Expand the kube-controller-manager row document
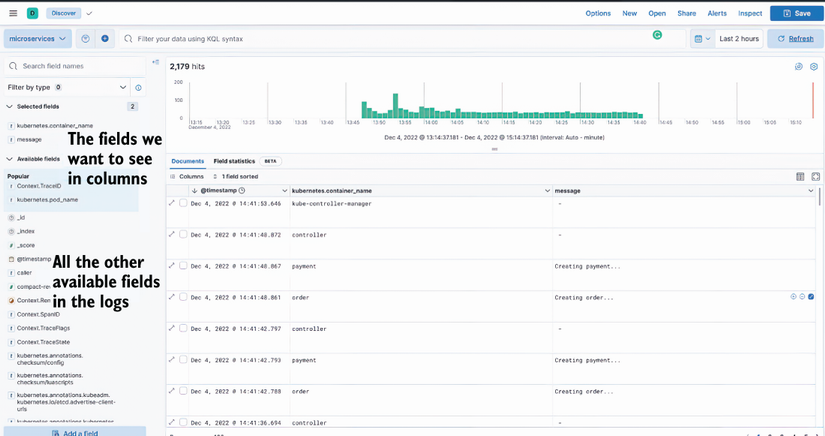 pos(172,203)
